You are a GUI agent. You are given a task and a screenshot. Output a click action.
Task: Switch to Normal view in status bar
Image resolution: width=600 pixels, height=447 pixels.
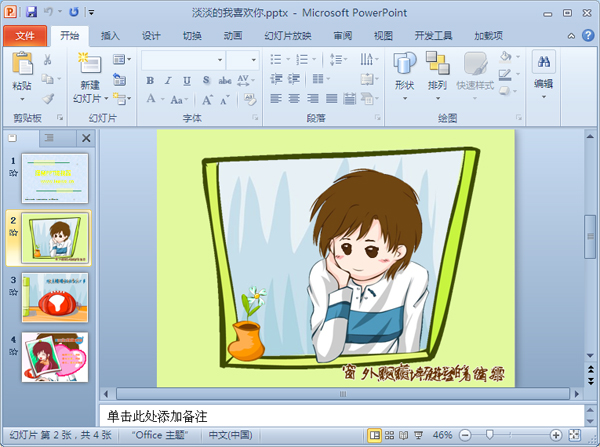pos(374,435)
